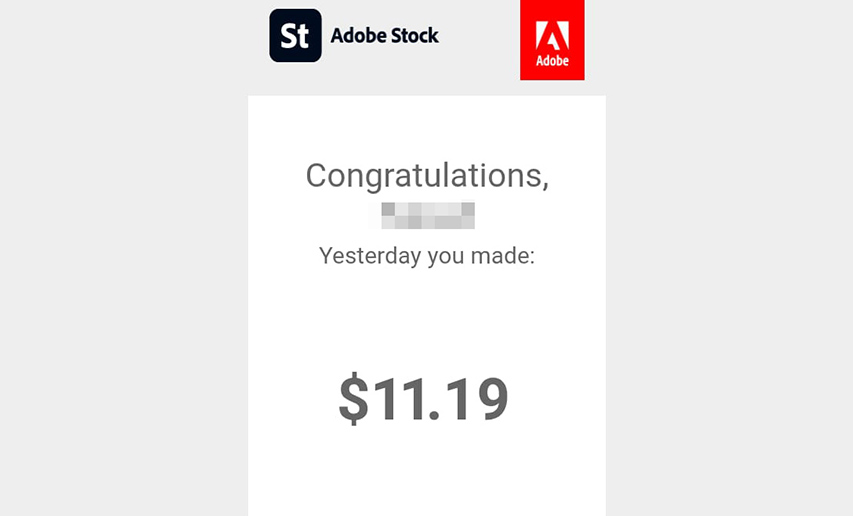
Task: Click the Adobe Stock "St" app icon
Action: 295,35
